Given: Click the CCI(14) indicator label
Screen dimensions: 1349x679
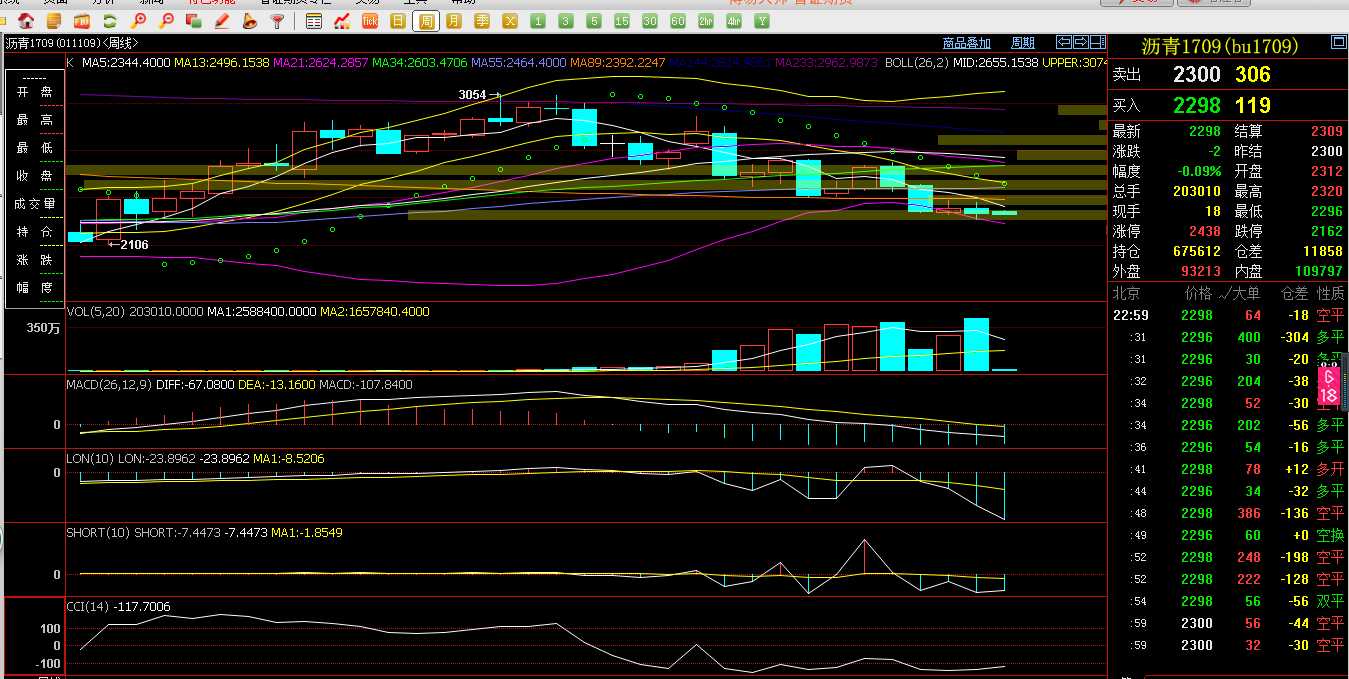Looking at the screenshot, I should tap(88, 607).
